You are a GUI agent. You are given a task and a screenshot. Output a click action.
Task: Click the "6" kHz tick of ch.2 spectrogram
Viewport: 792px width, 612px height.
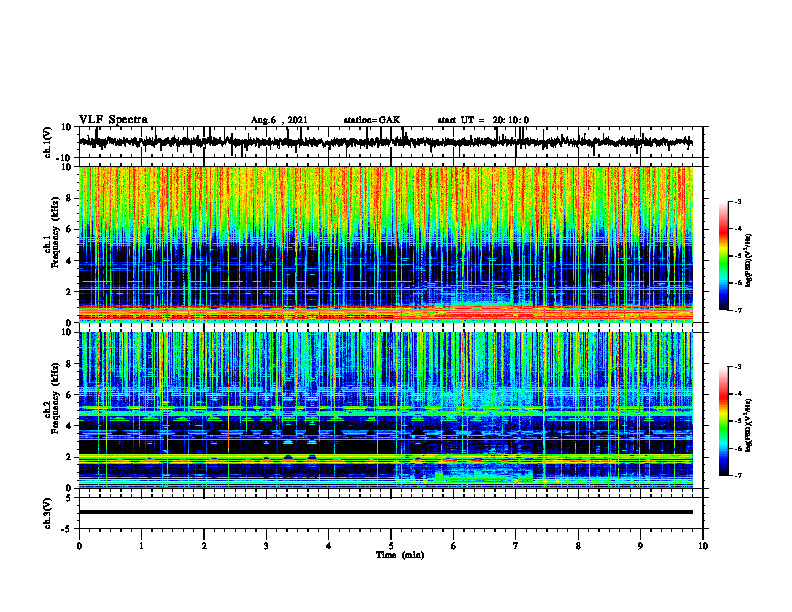(69, 395)
